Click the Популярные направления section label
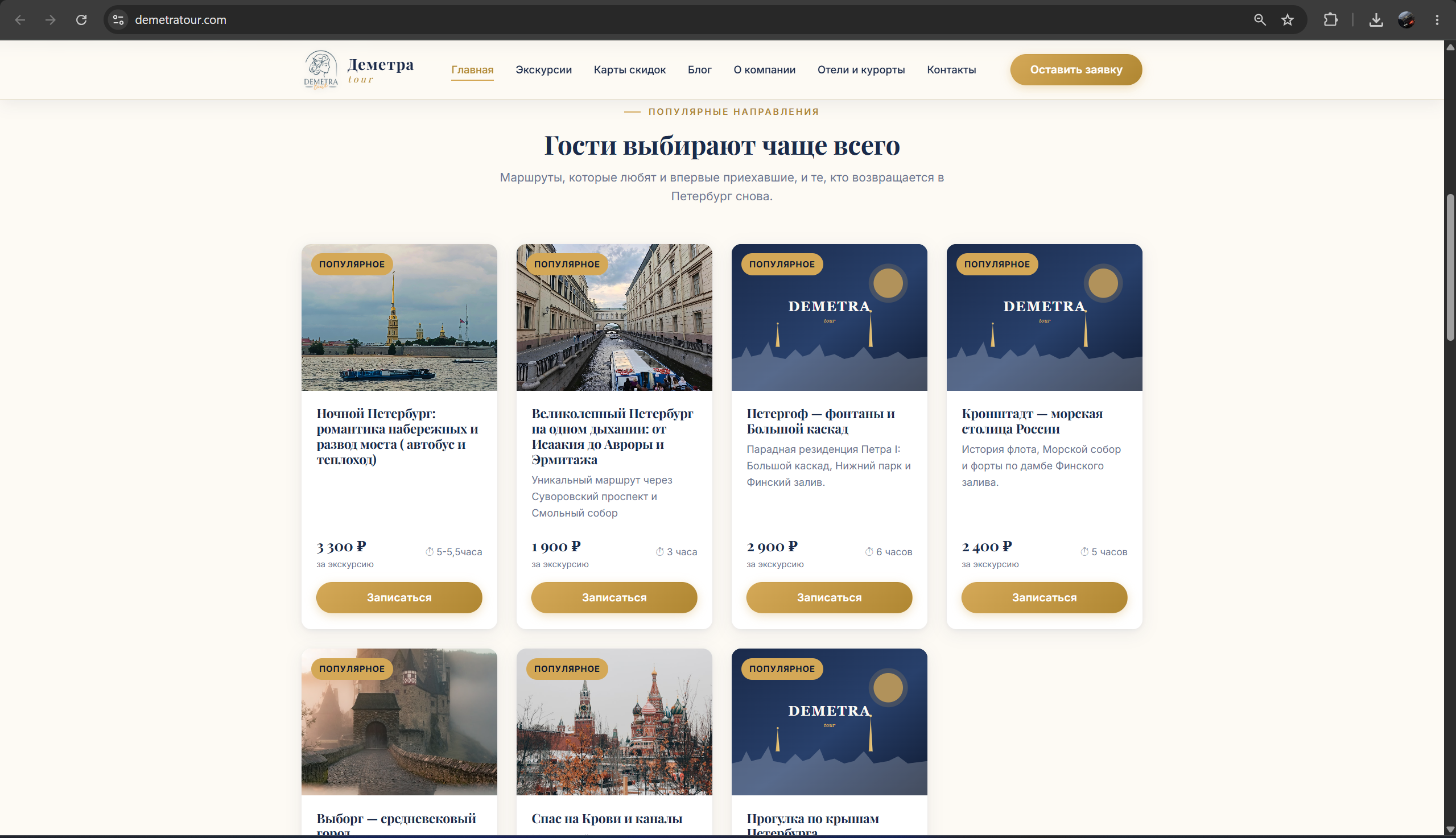 [733, 112]
